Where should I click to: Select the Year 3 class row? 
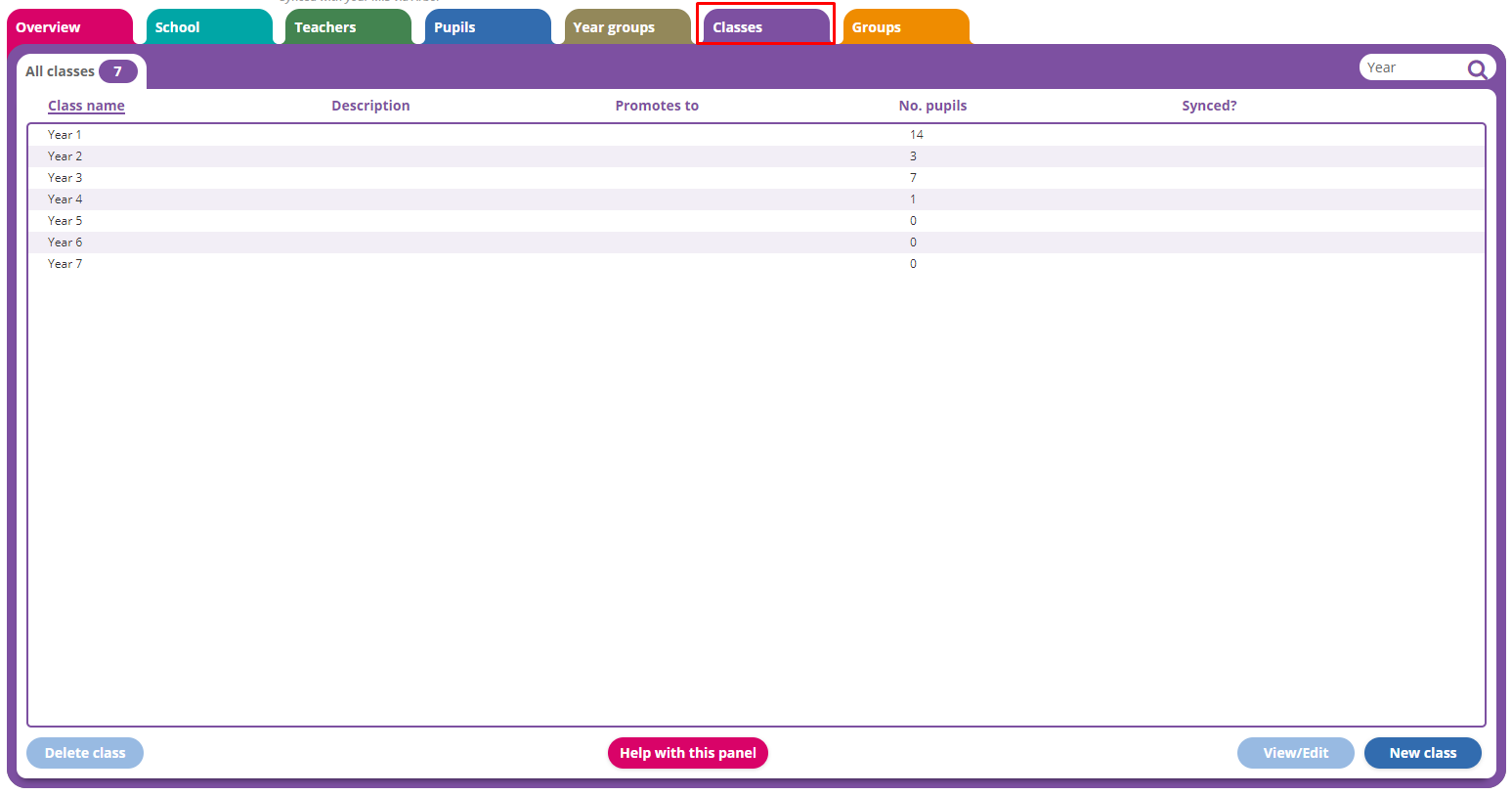pos(391,177)
